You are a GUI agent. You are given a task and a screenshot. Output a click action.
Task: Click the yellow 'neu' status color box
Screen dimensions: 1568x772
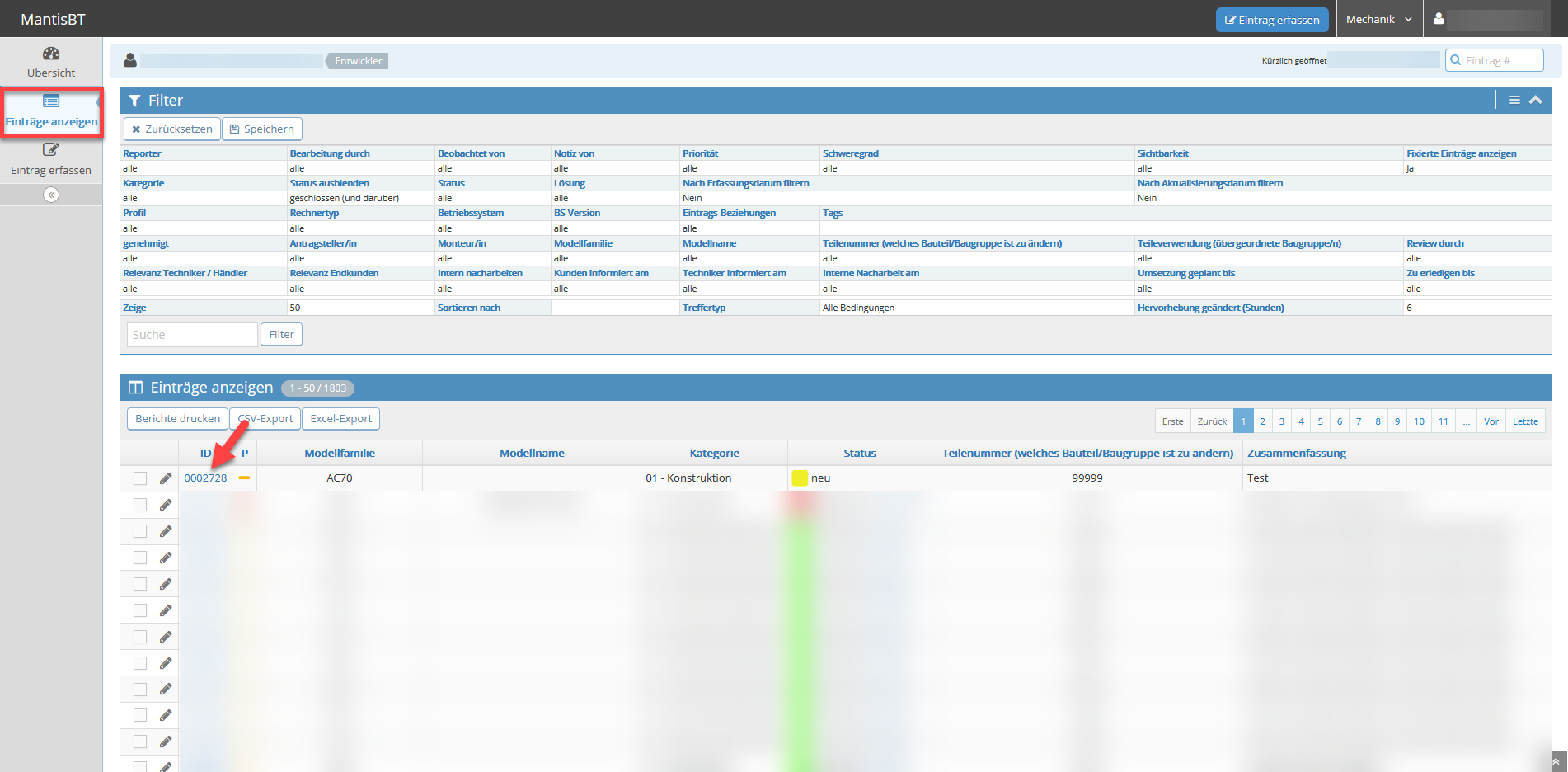click(x=800, y=478)
